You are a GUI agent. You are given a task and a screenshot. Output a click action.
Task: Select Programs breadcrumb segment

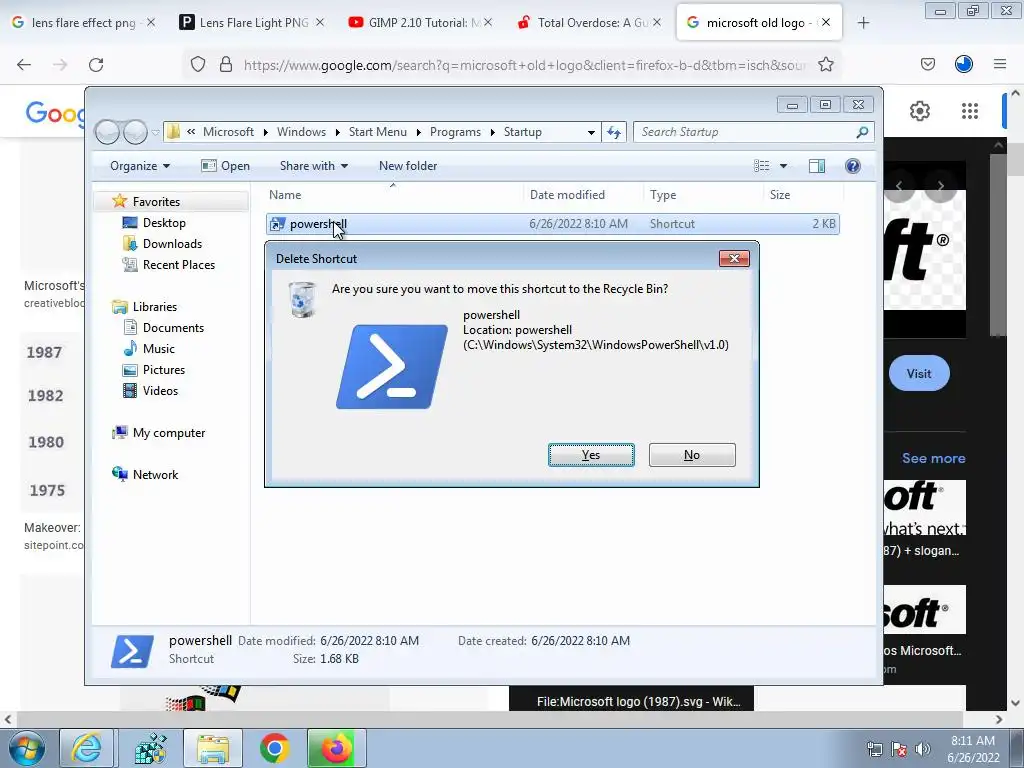click(455, 132)
